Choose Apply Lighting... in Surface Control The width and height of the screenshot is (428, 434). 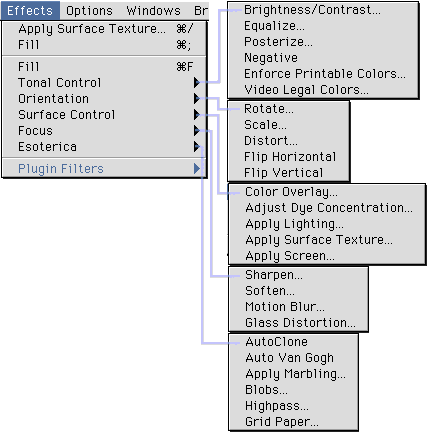294,224
